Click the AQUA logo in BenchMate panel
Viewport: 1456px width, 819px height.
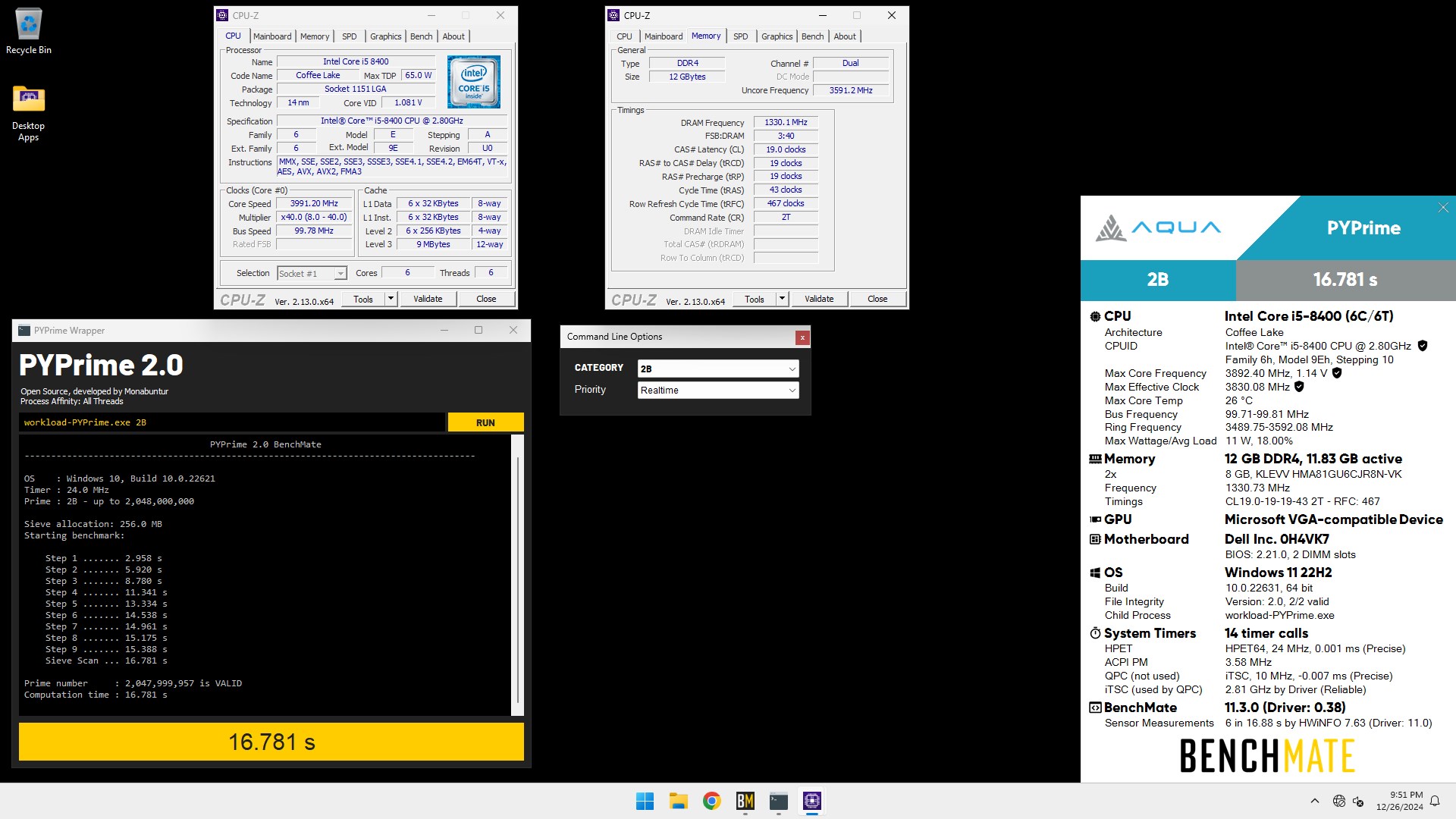1158,227
